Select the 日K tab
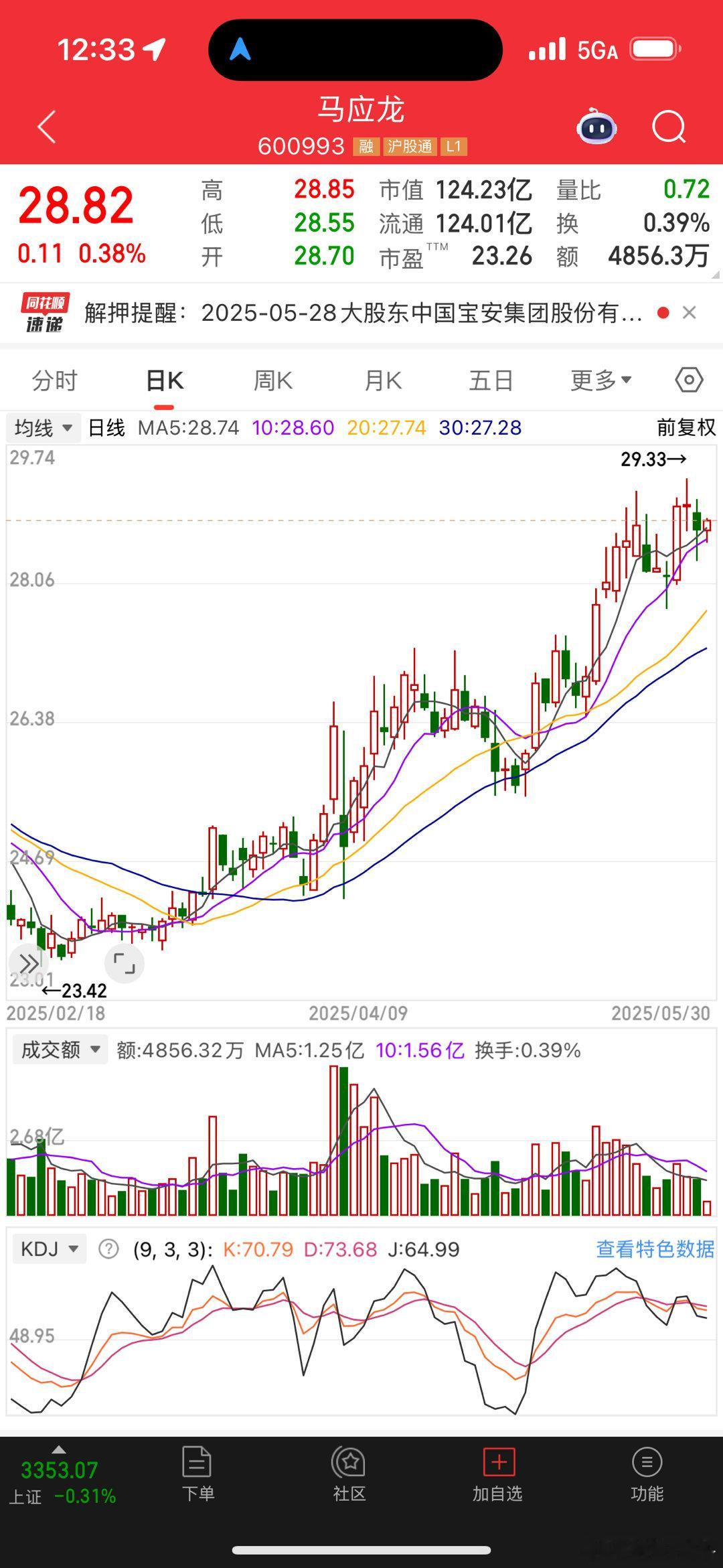Viewport: 723px width, 1568px height. click(x=165, y=380)
